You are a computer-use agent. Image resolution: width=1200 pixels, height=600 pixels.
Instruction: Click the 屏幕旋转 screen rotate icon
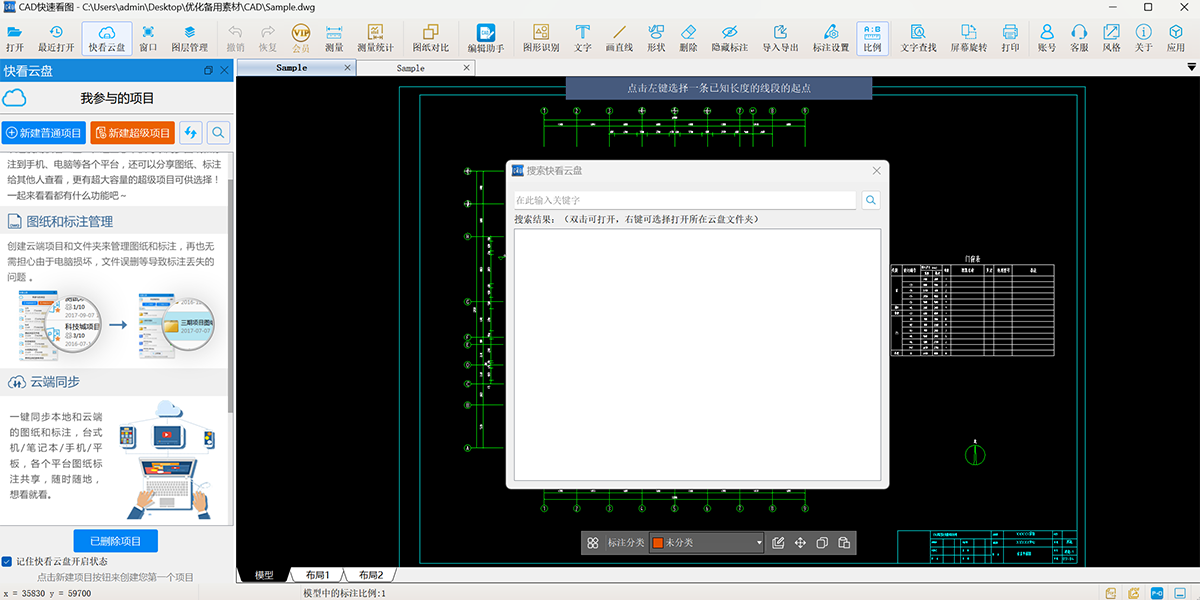coord(968,38)
